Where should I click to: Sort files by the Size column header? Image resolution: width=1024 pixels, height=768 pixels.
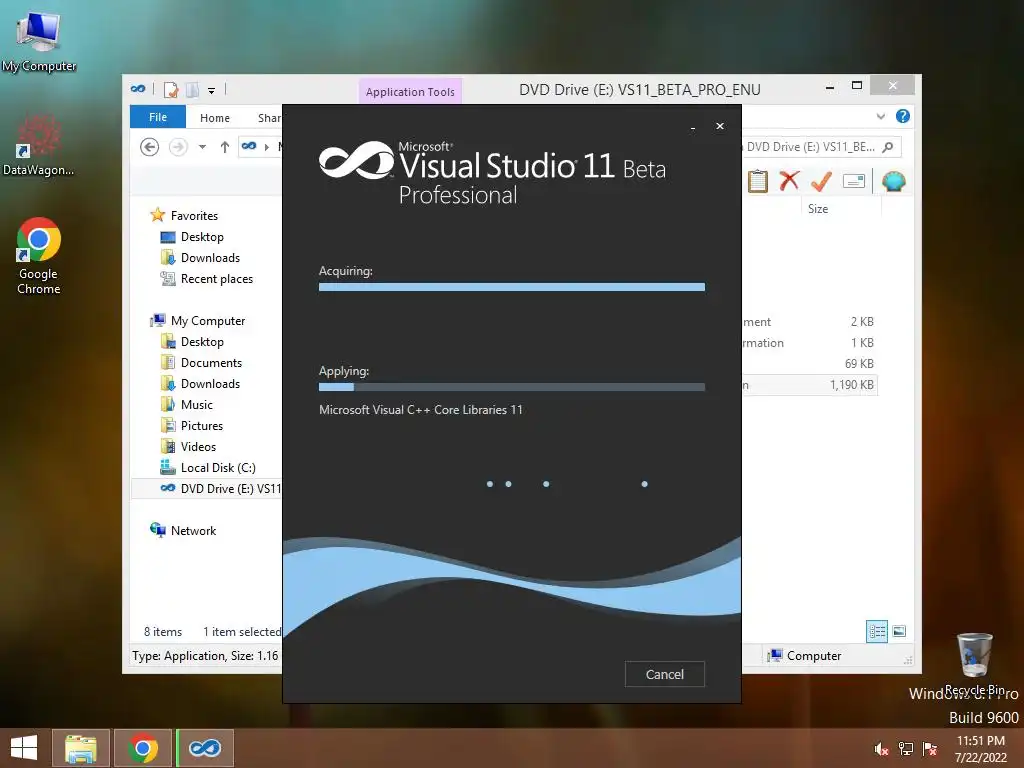click(818, 209)
